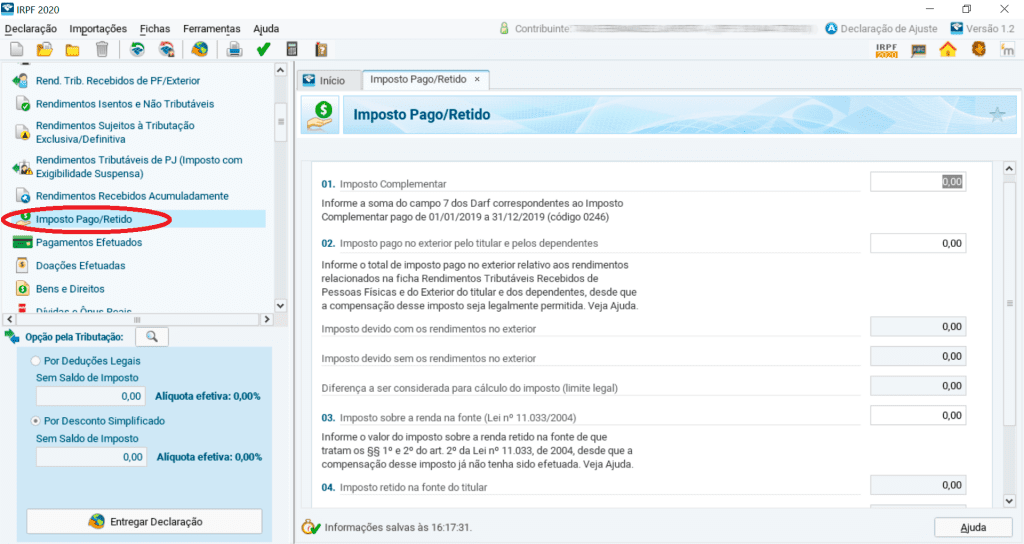The image size is (1024, 544).
Task: Open the calculator toolbar icon
Action: [x=292, y=50]
